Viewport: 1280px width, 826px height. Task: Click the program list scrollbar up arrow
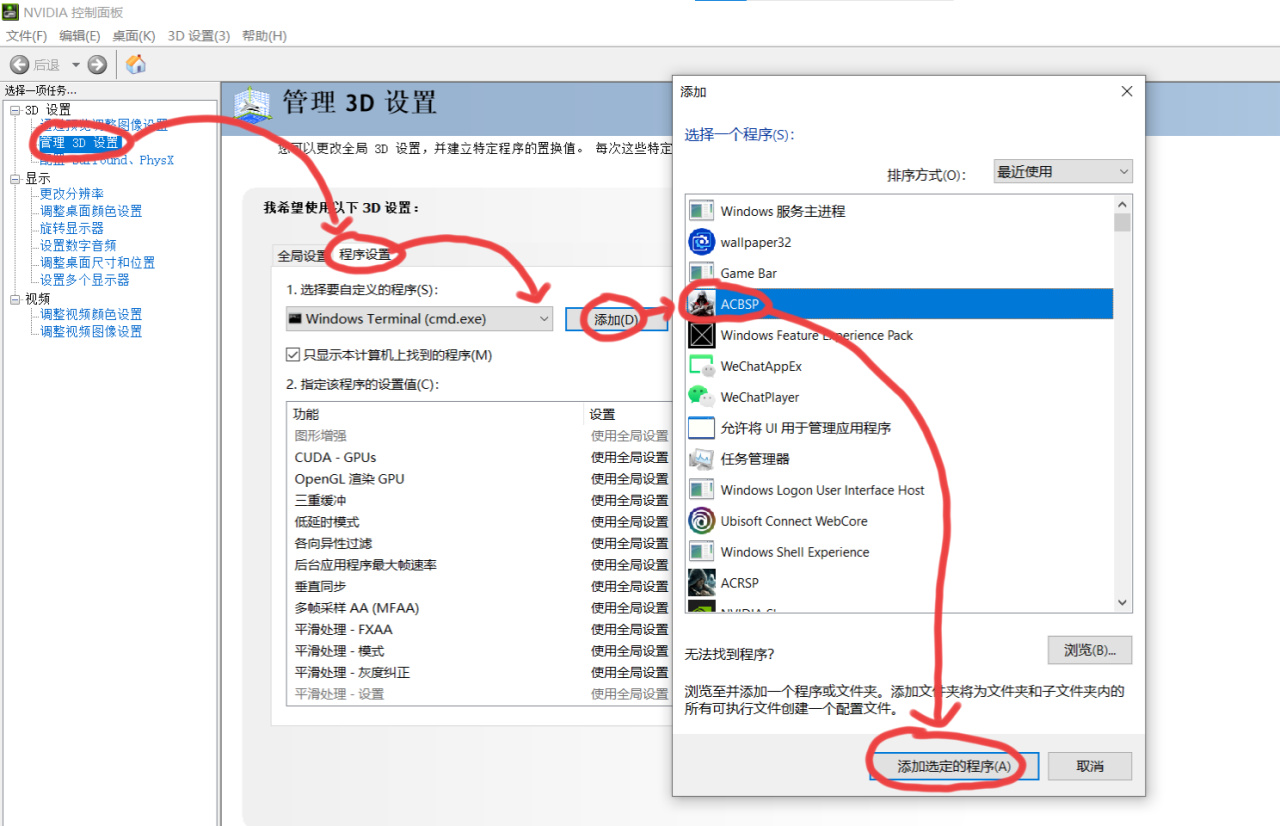(1122, 203)
